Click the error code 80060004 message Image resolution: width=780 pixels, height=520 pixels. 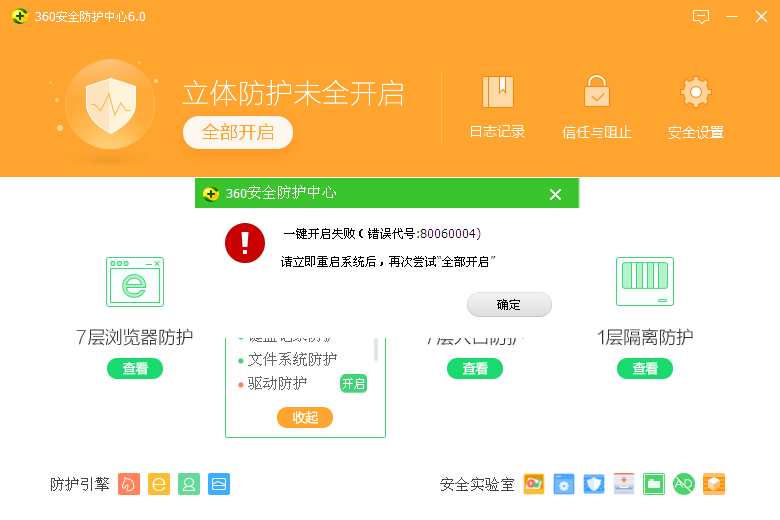point(382,233)
